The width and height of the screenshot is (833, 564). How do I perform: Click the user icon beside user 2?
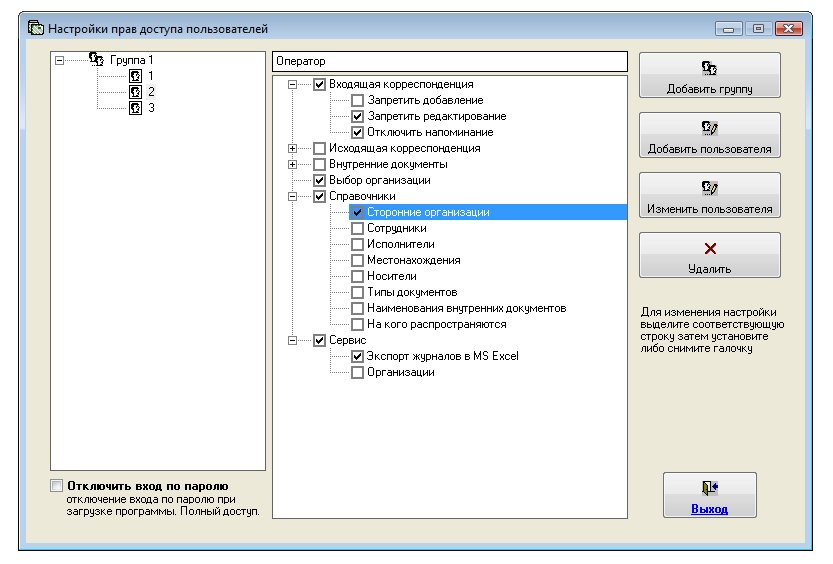[135, 92]
